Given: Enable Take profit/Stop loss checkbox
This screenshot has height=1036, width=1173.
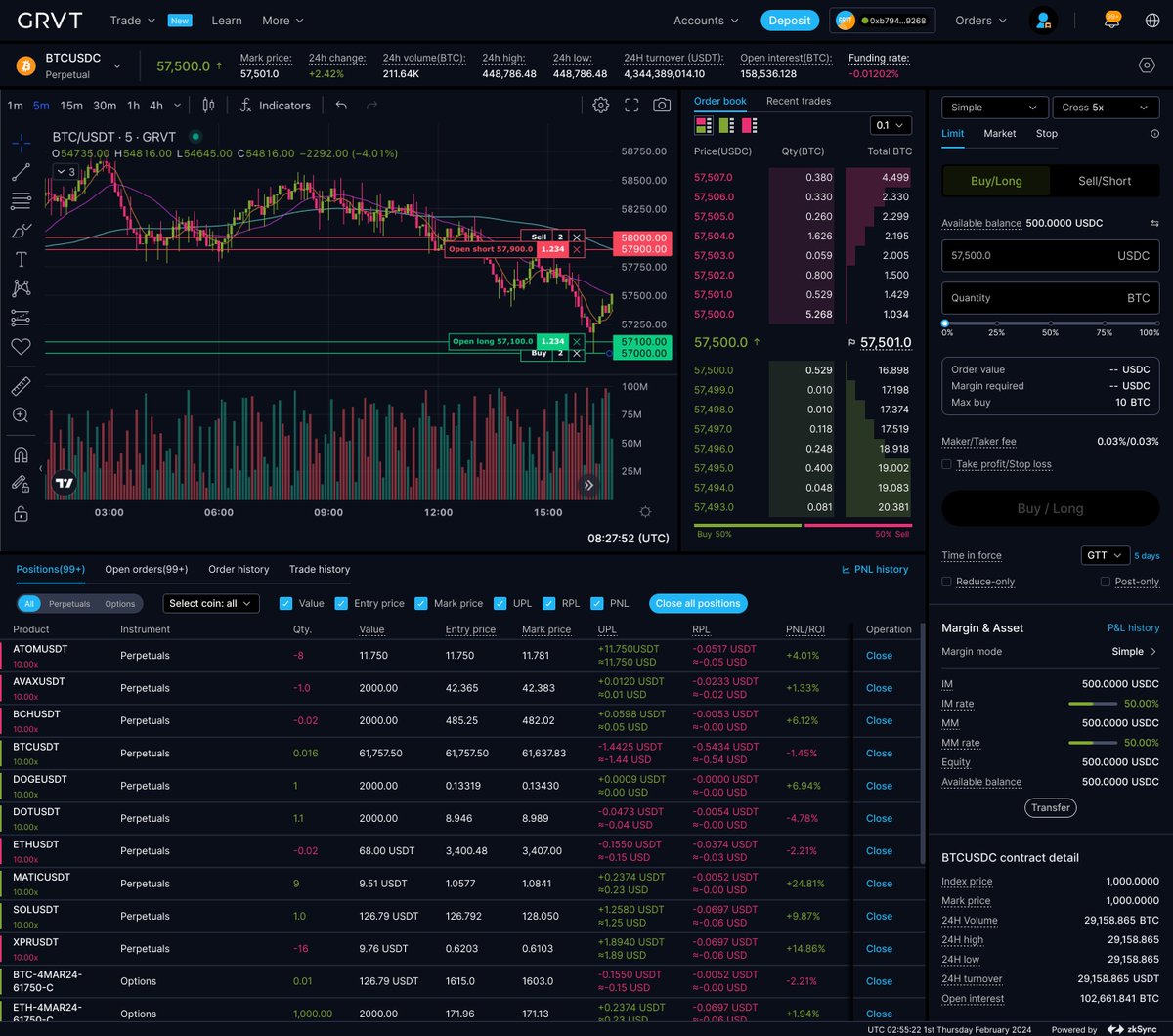Looking at the screenshot, I should point(946,464).
